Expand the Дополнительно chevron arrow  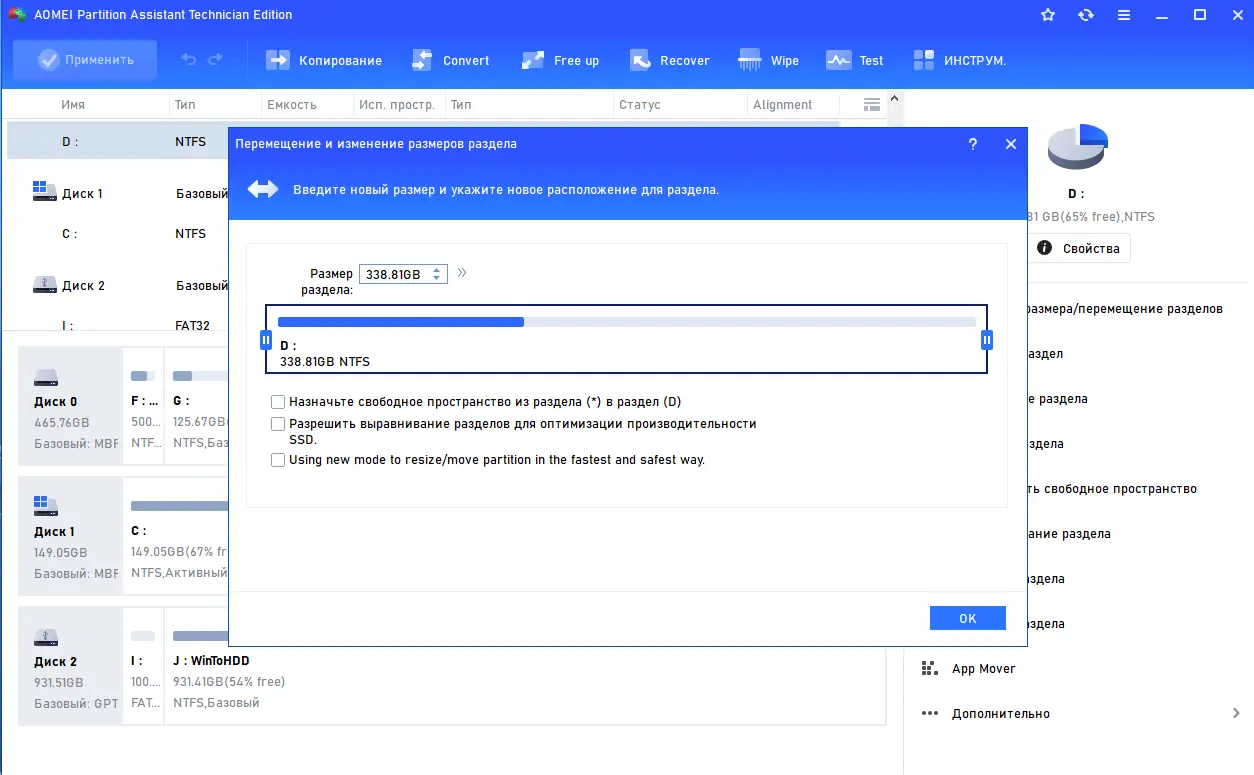click(x=1237, y=713)
